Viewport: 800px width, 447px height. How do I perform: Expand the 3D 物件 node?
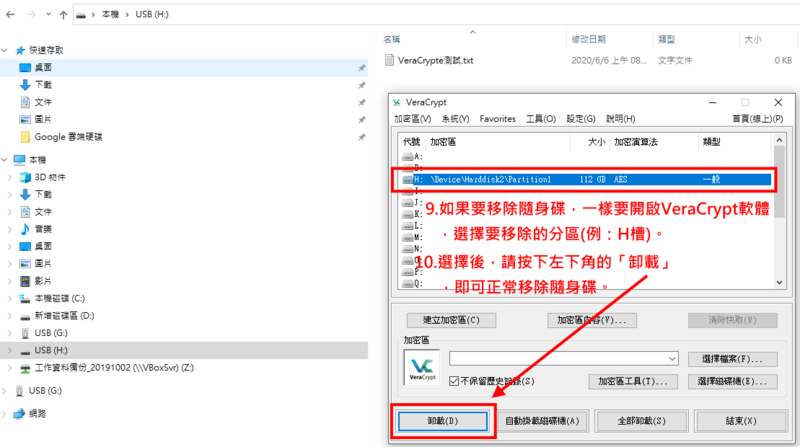click(10, 177)
